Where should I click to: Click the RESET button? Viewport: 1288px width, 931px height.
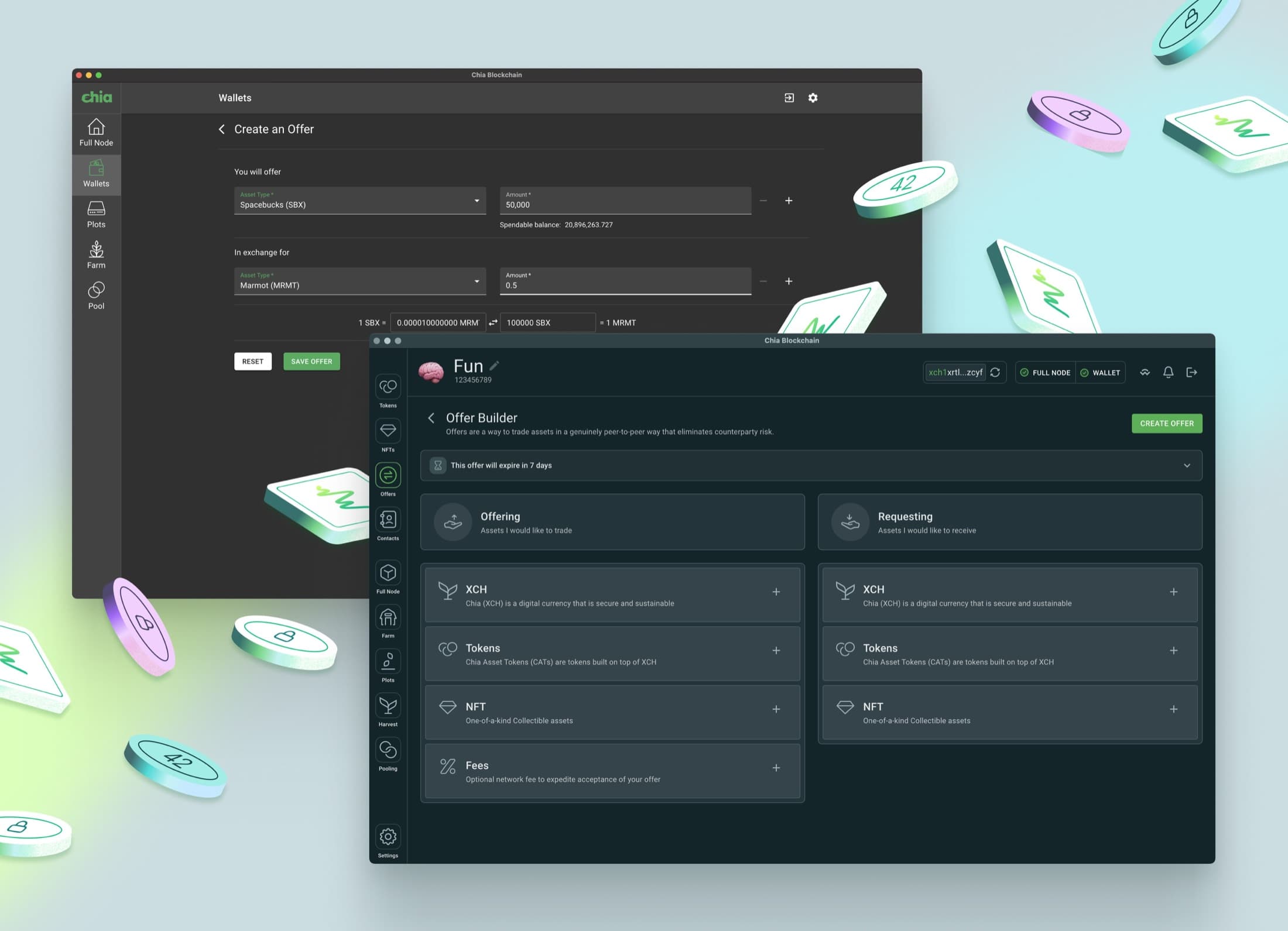253,362
